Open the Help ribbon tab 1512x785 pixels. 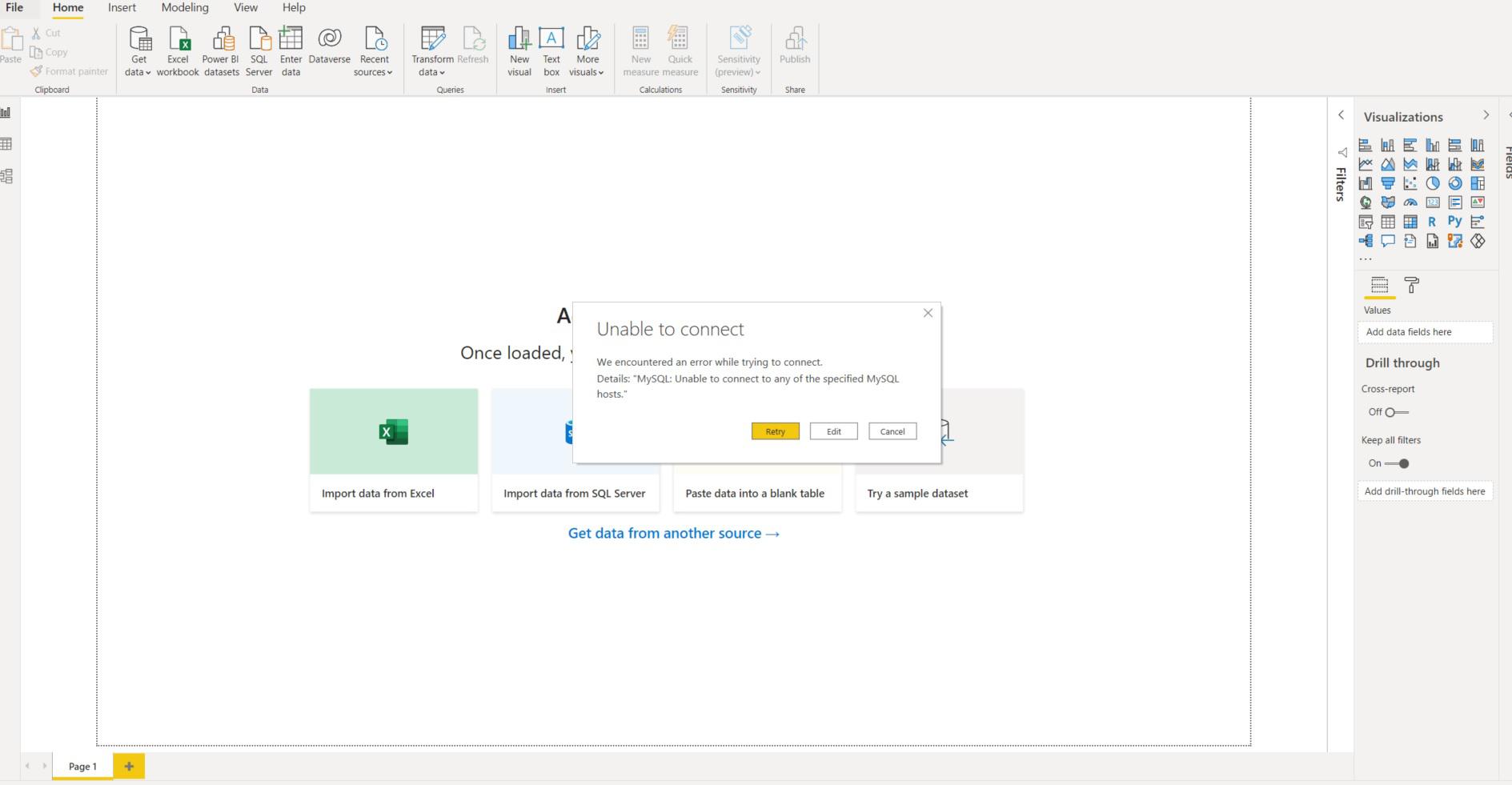click(294, 7)
